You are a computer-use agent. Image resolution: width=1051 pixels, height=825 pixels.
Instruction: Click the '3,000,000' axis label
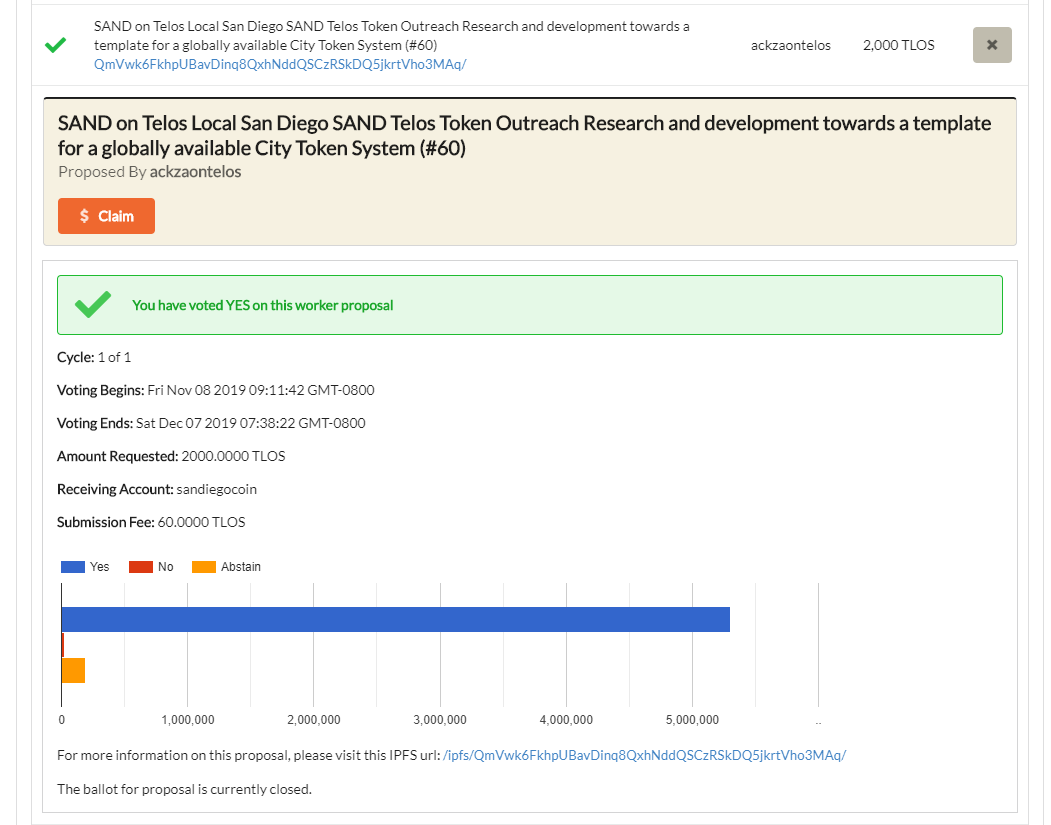[x=440, y=720]
